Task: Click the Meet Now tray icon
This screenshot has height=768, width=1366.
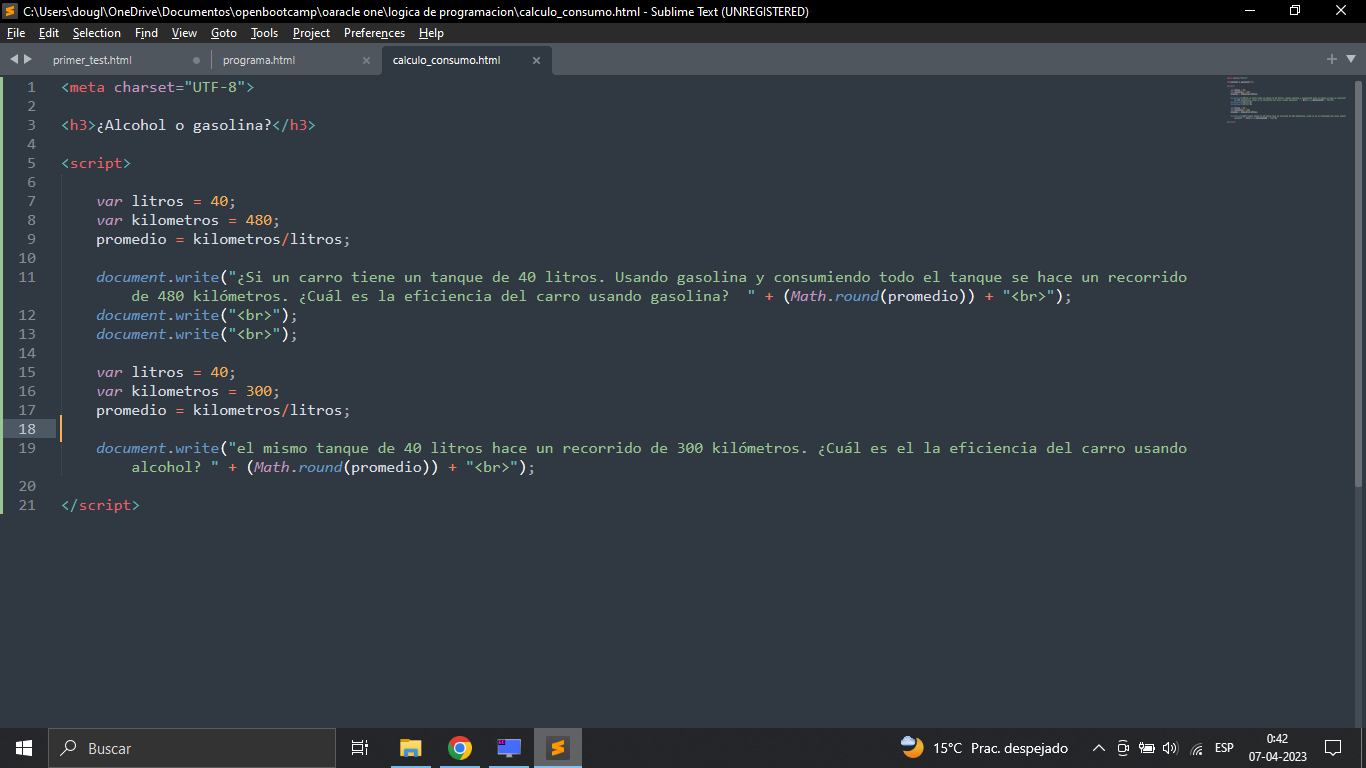Action: 1123,748
